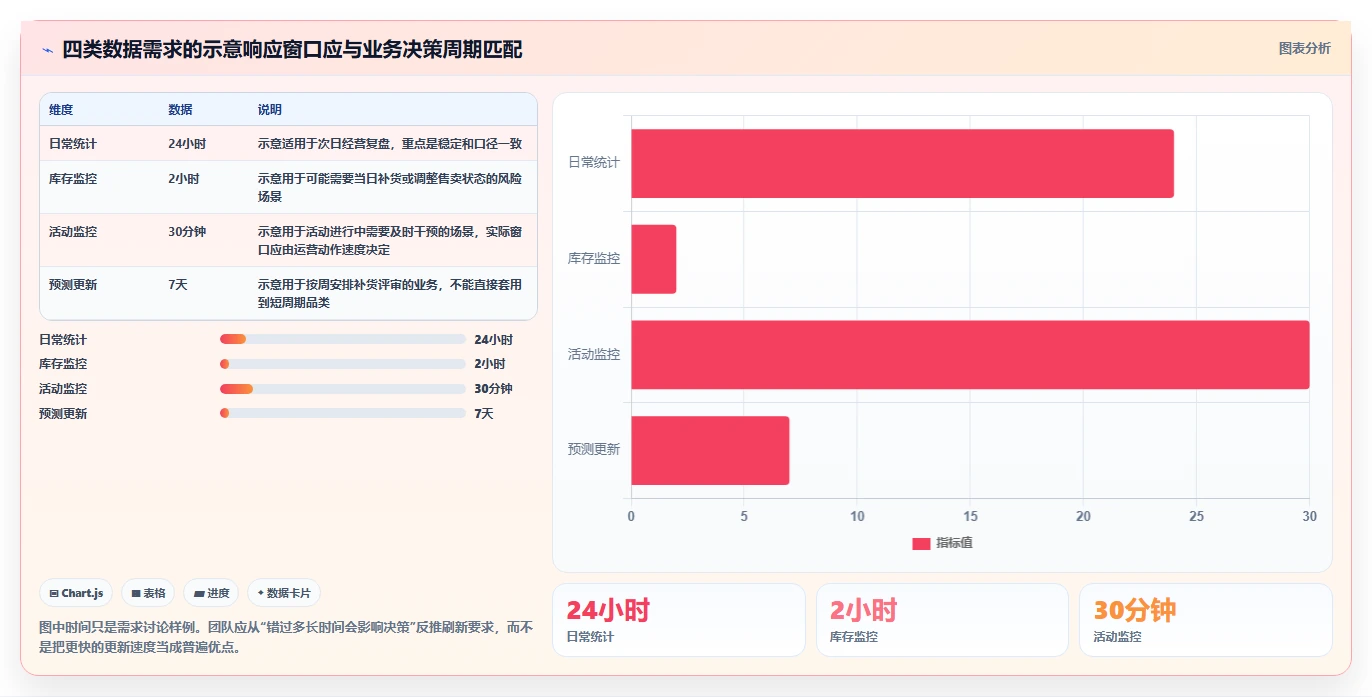Click the lightning icon beside the title
The height and width of the screenshot is (697, 1372).
47,50
